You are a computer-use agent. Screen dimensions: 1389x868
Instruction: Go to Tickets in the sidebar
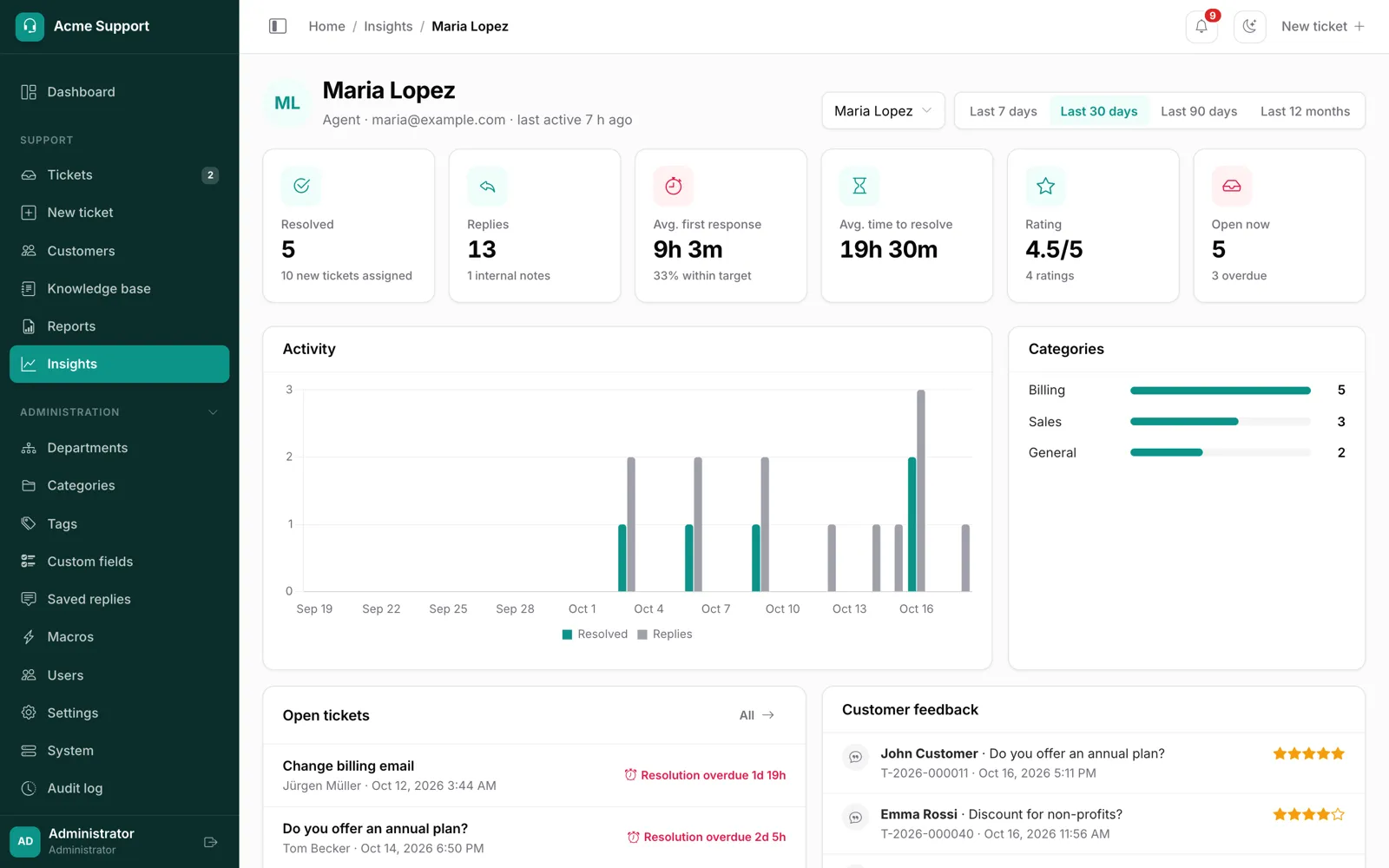[120, 175]
